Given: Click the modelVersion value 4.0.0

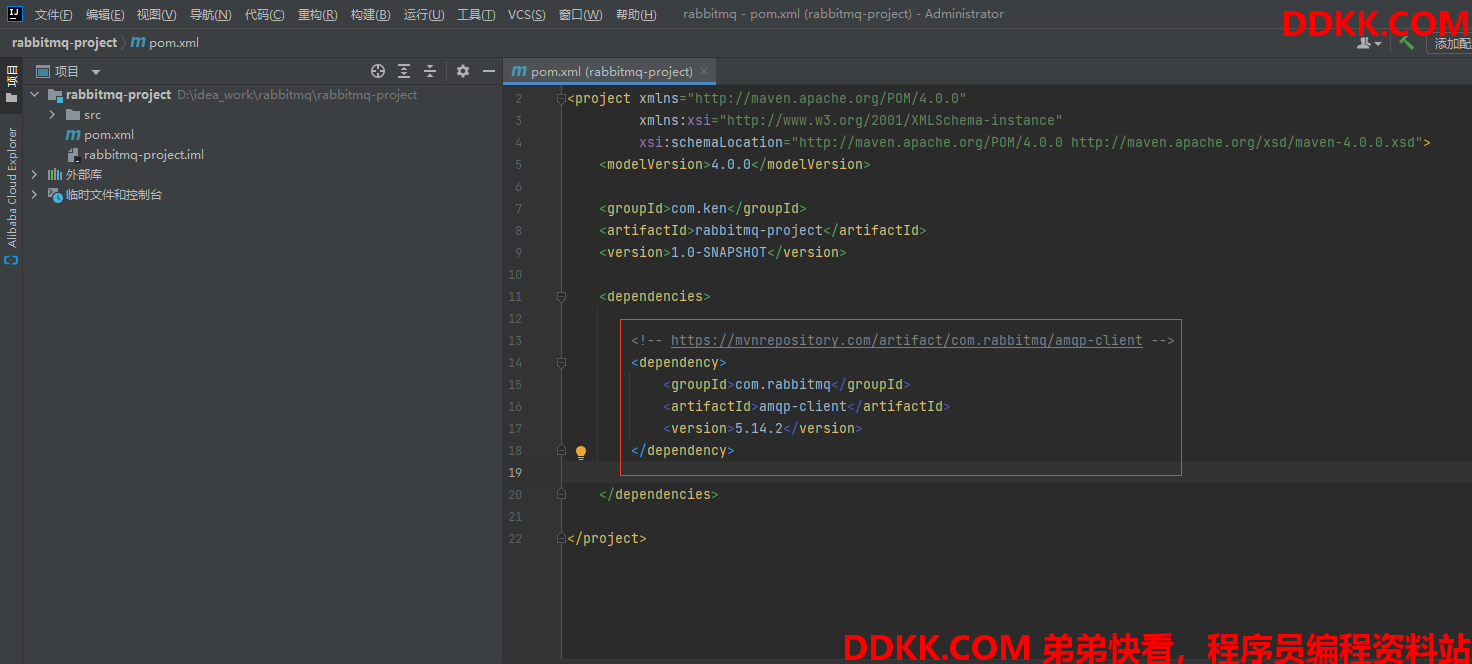Looking at the screenshot, I should (x=731, y=164).
